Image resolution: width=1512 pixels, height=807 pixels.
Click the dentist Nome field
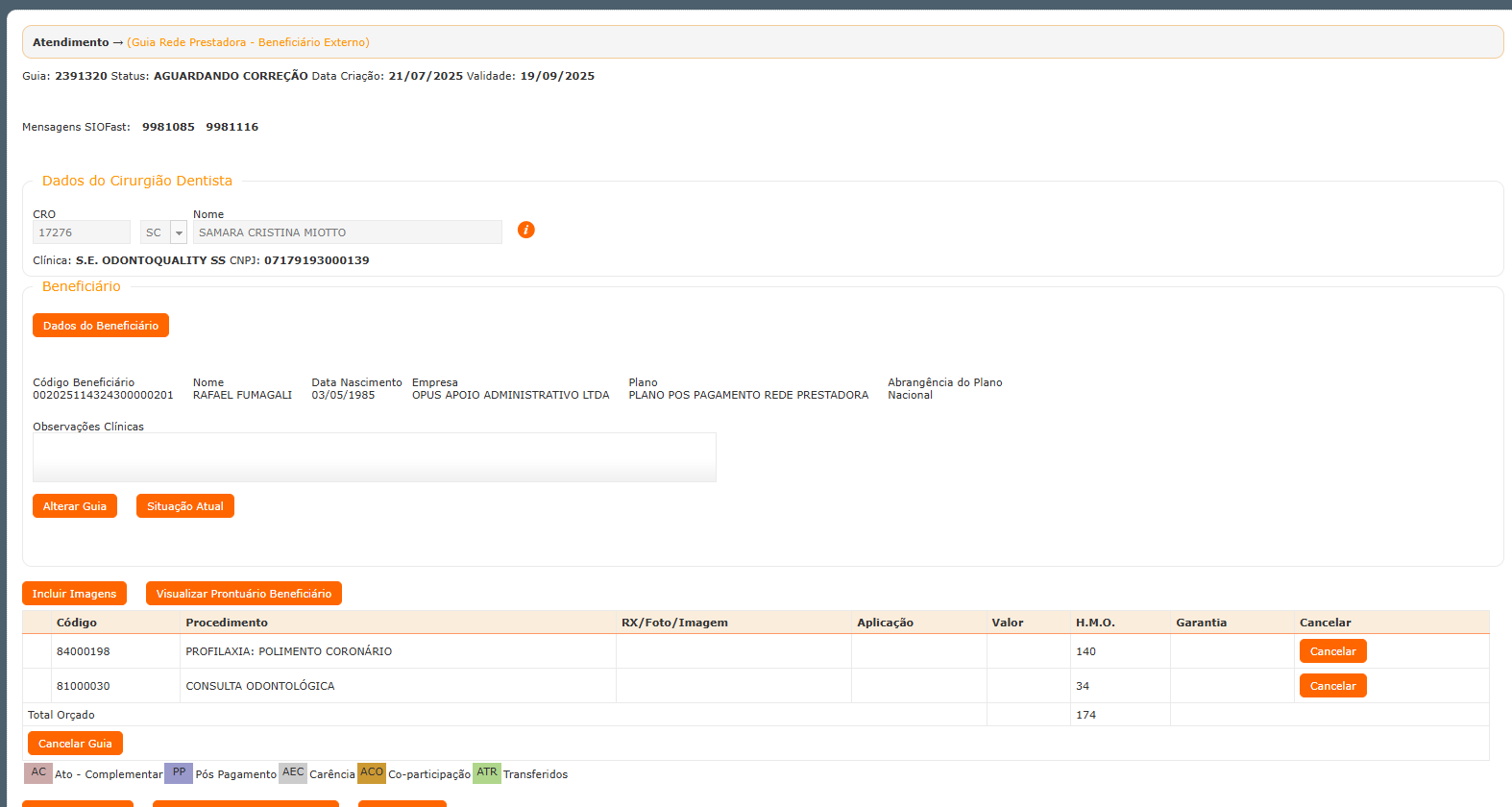(x=347, y=232)
